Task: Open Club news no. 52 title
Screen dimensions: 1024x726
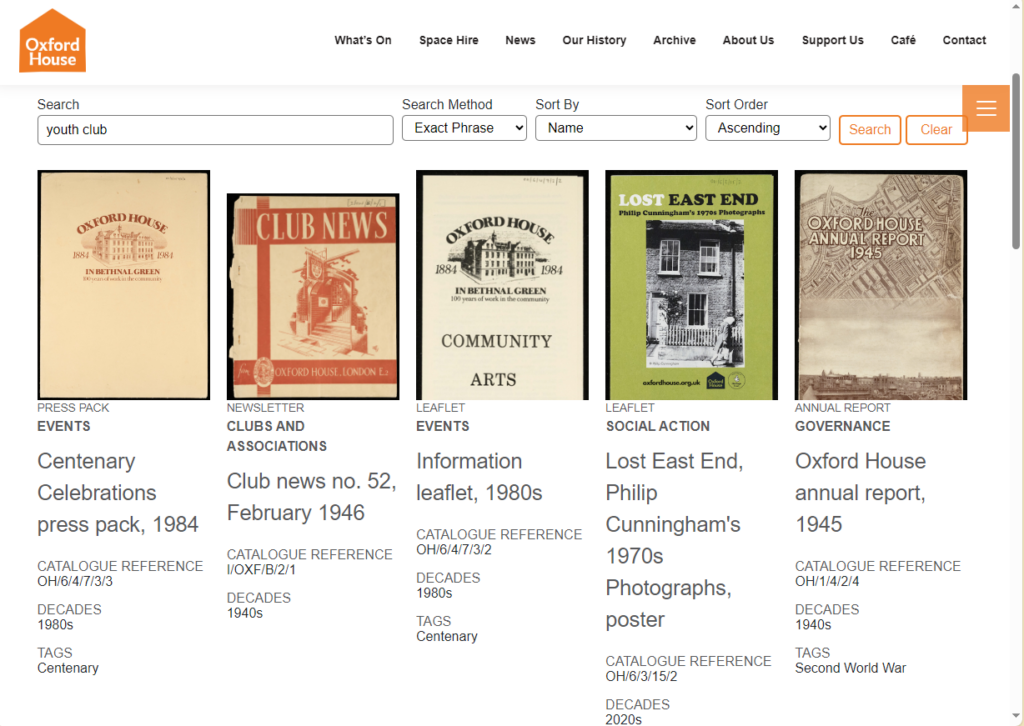Action: tap(312, 497)
